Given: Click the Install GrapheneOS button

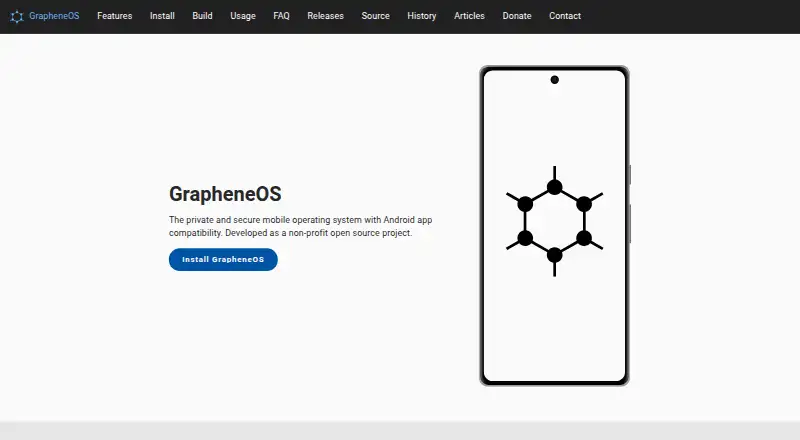Looking at the screenshot, I should click(223, 259).
